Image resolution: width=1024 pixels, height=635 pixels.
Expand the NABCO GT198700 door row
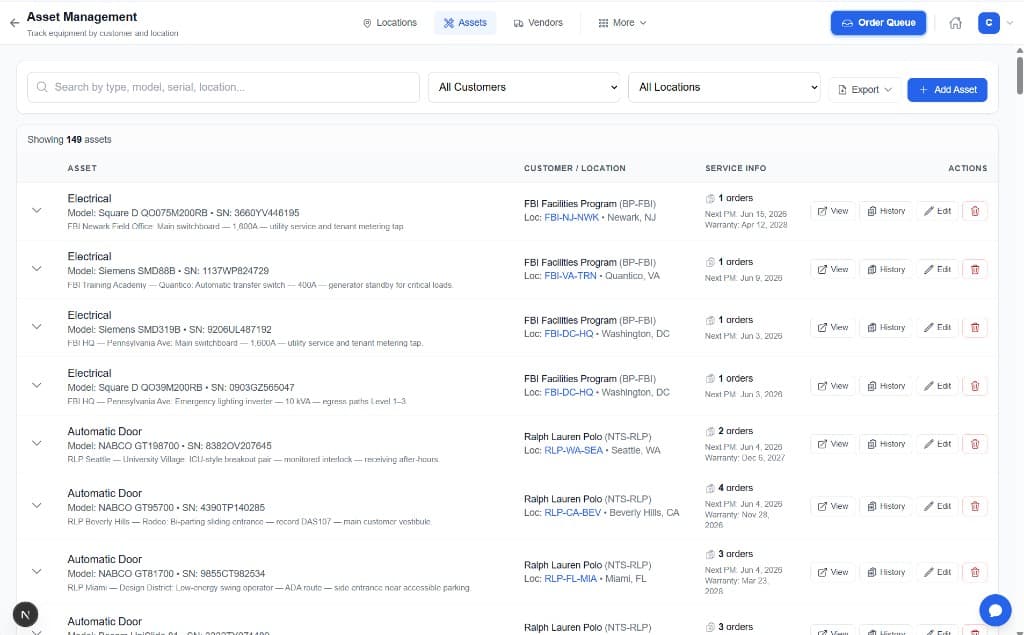(37, 444)
